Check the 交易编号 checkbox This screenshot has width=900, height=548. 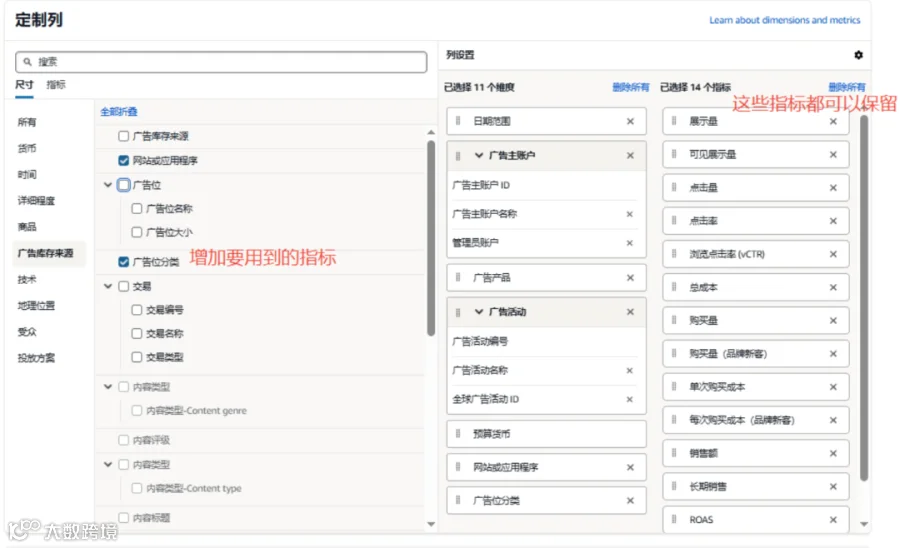(137, 310)
